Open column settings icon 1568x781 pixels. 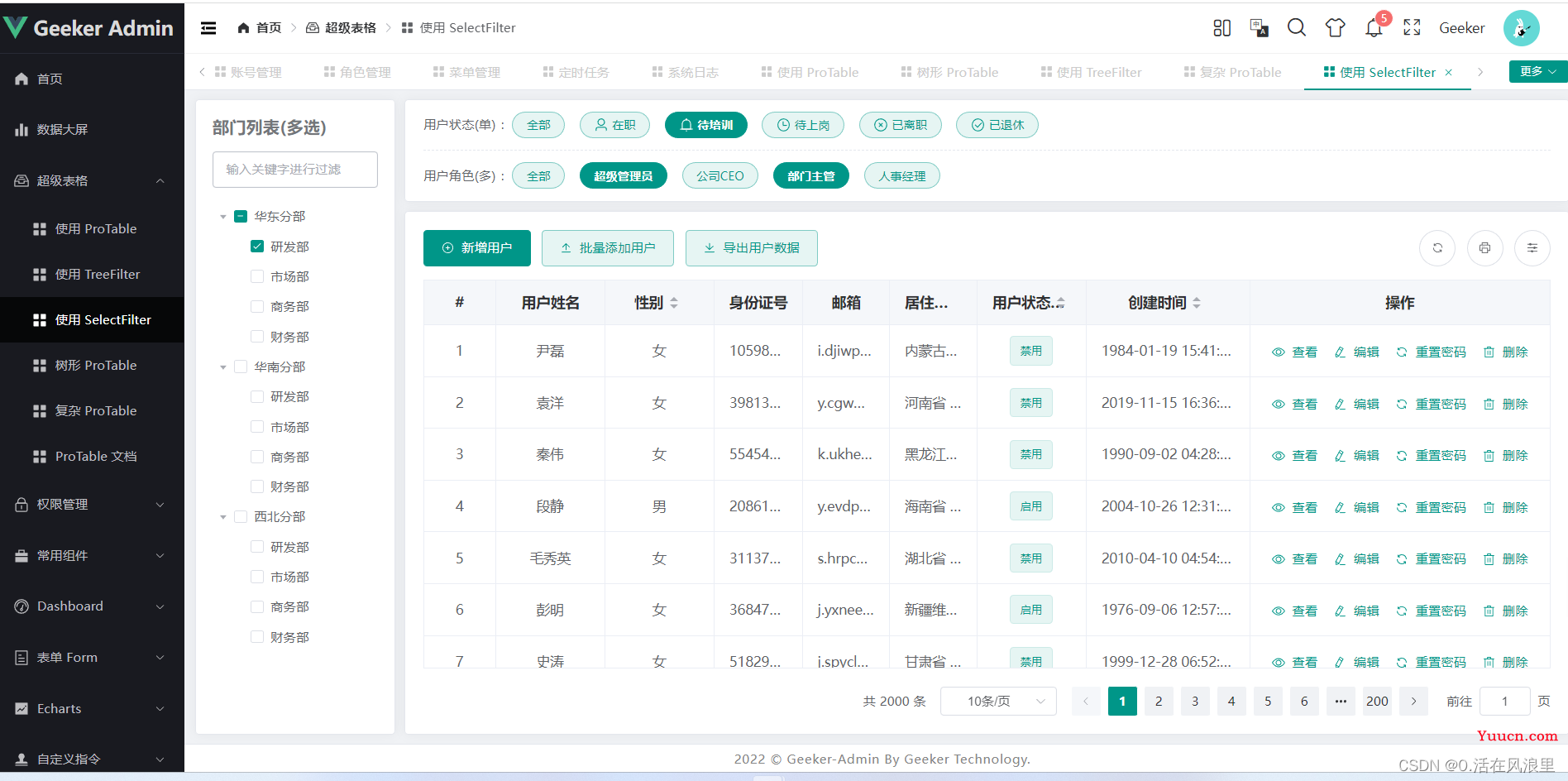click(x=1532, y=248)
